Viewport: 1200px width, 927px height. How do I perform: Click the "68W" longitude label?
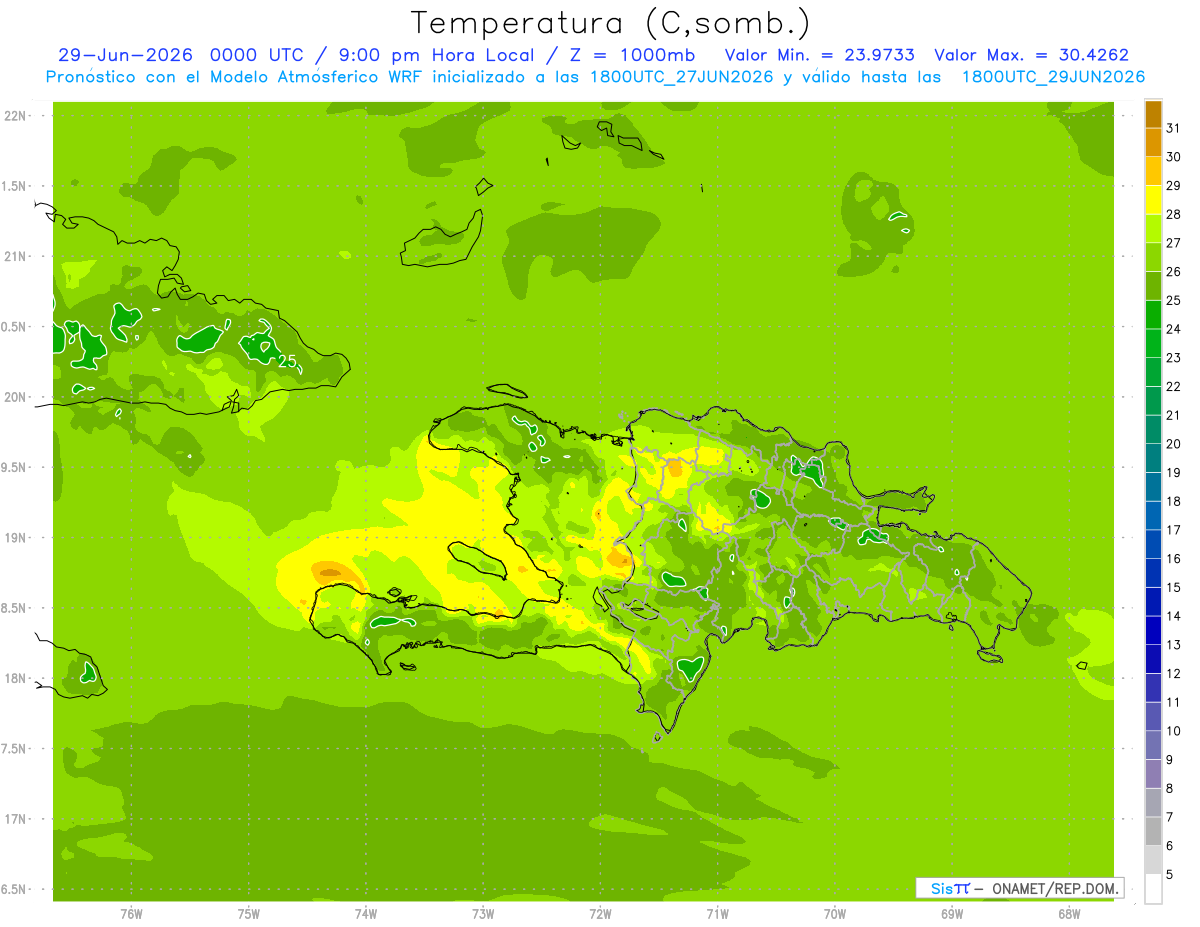(1069, 914)
